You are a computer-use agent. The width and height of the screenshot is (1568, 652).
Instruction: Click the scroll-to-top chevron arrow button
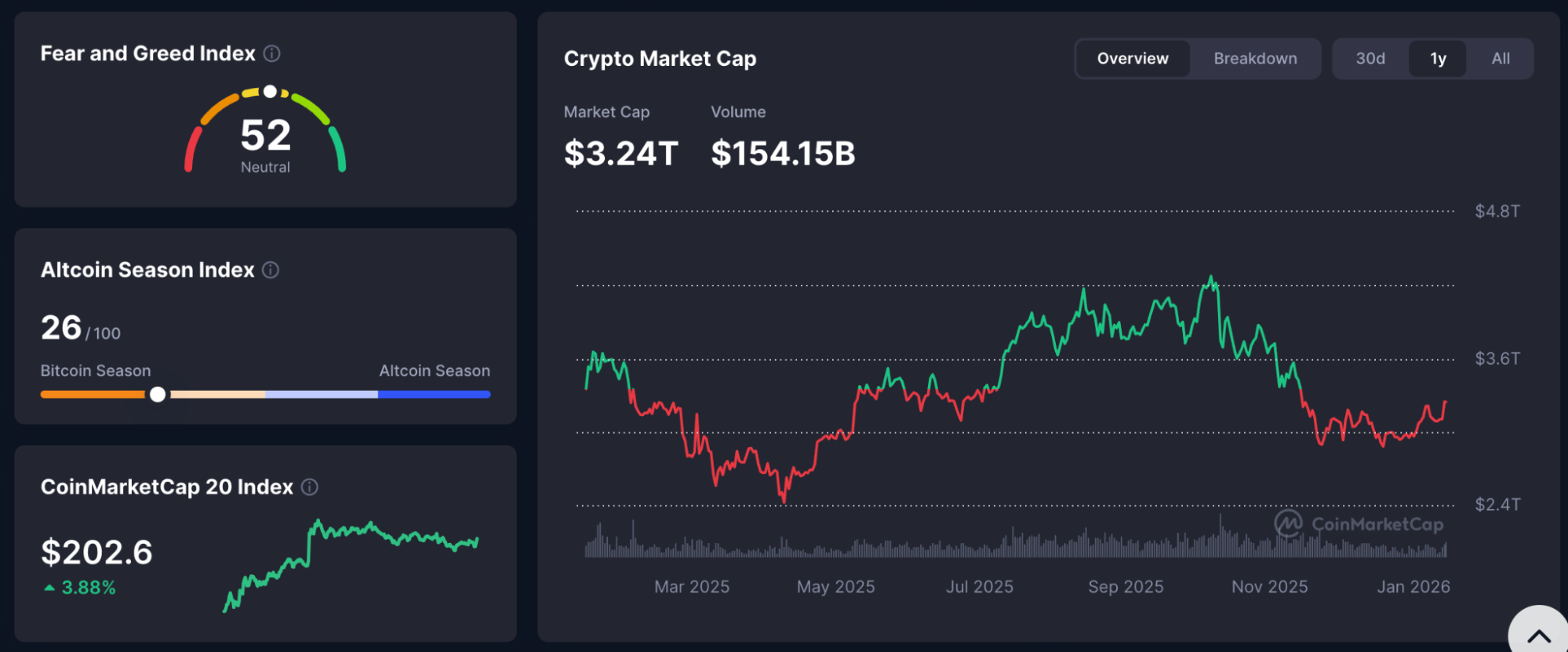click(1539, 636)
